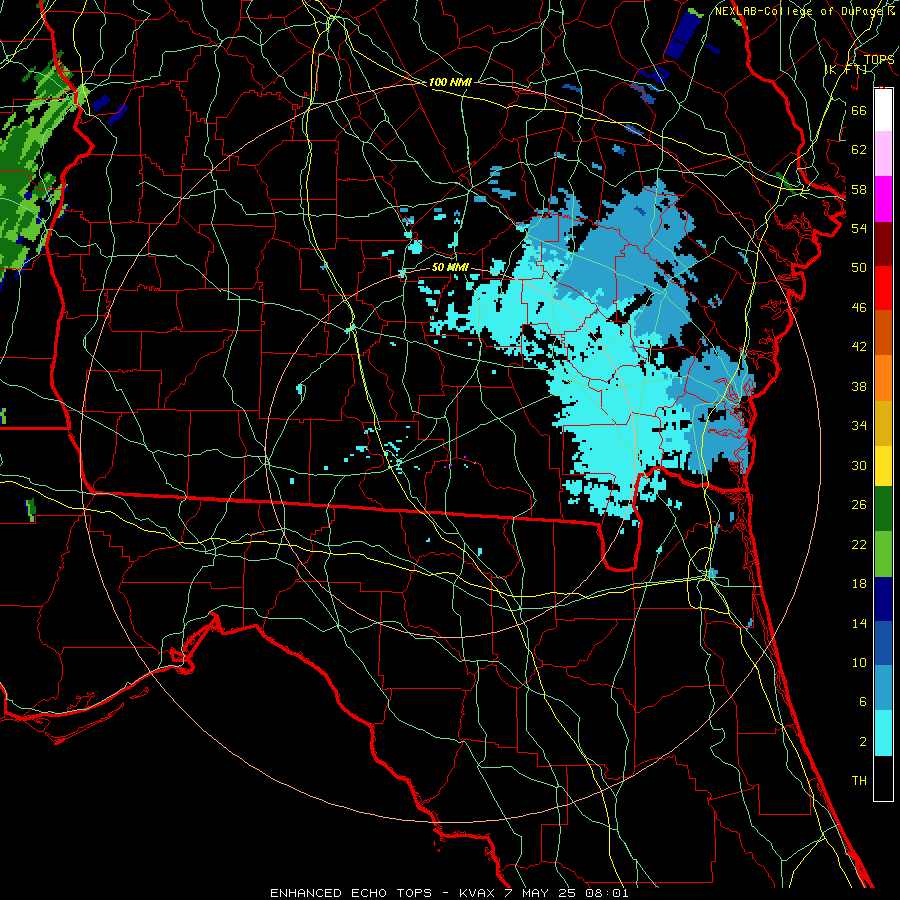Click the '(K FT)' legend units label
Screen dimensions: 900x900
846,69
